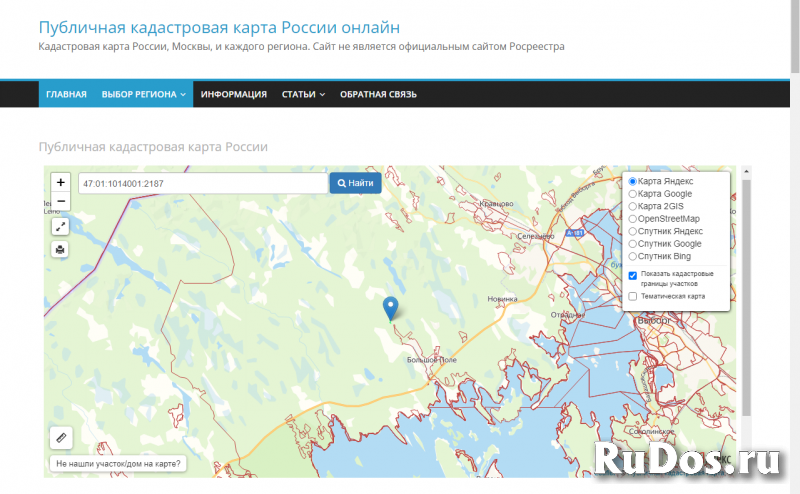
Task: Open site title Публичная кадастровая карта России онлайн
Action: [x=219, y=28]
